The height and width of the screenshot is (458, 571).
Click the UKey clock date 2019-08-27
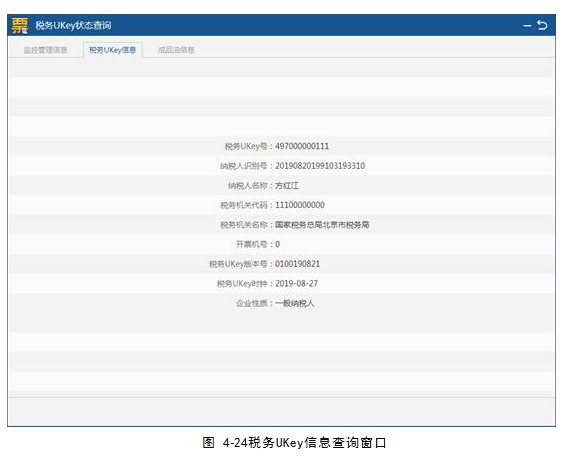(296, 284)
